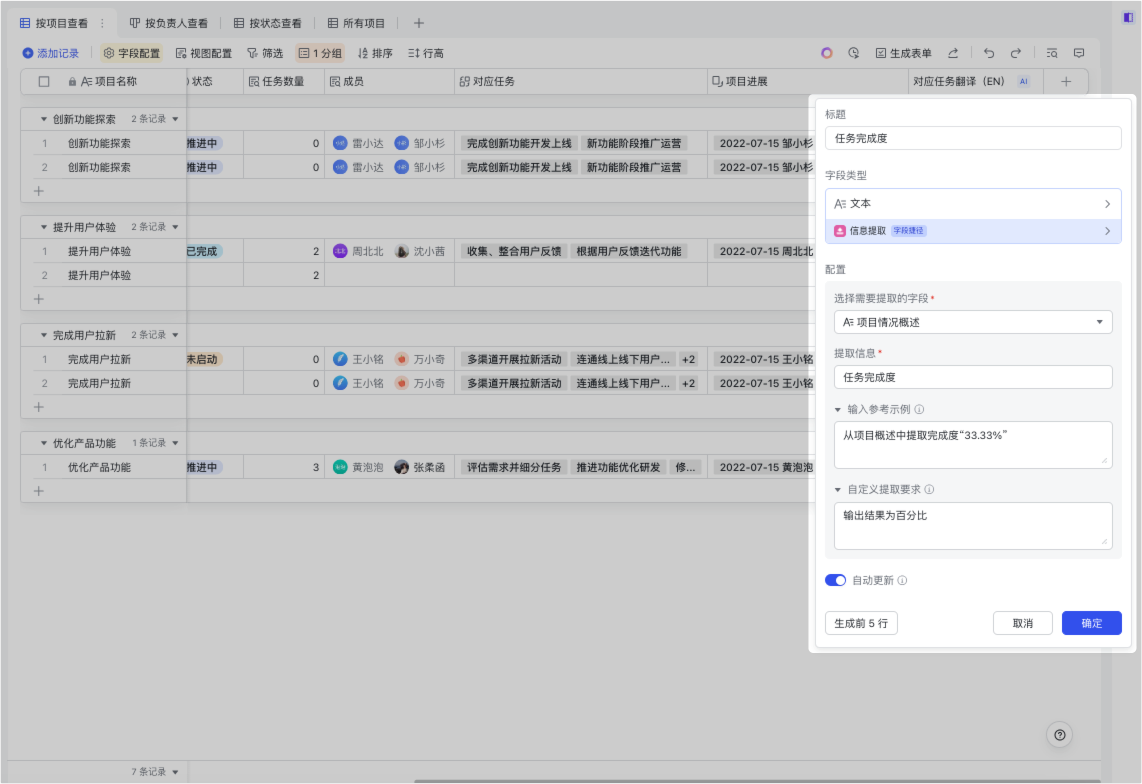Click the 生成前 5 行 button

(x=861, y=623)
